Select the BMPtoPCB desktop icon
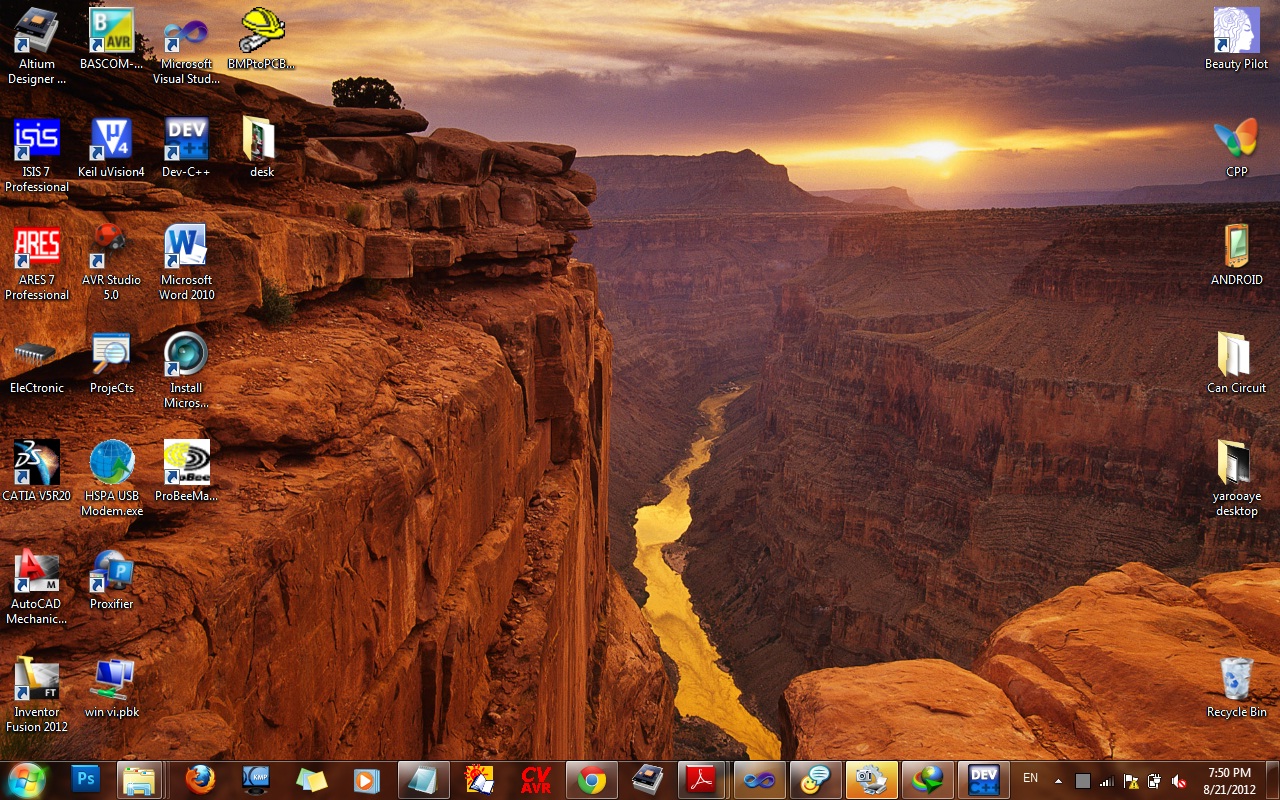 point(261,40)
